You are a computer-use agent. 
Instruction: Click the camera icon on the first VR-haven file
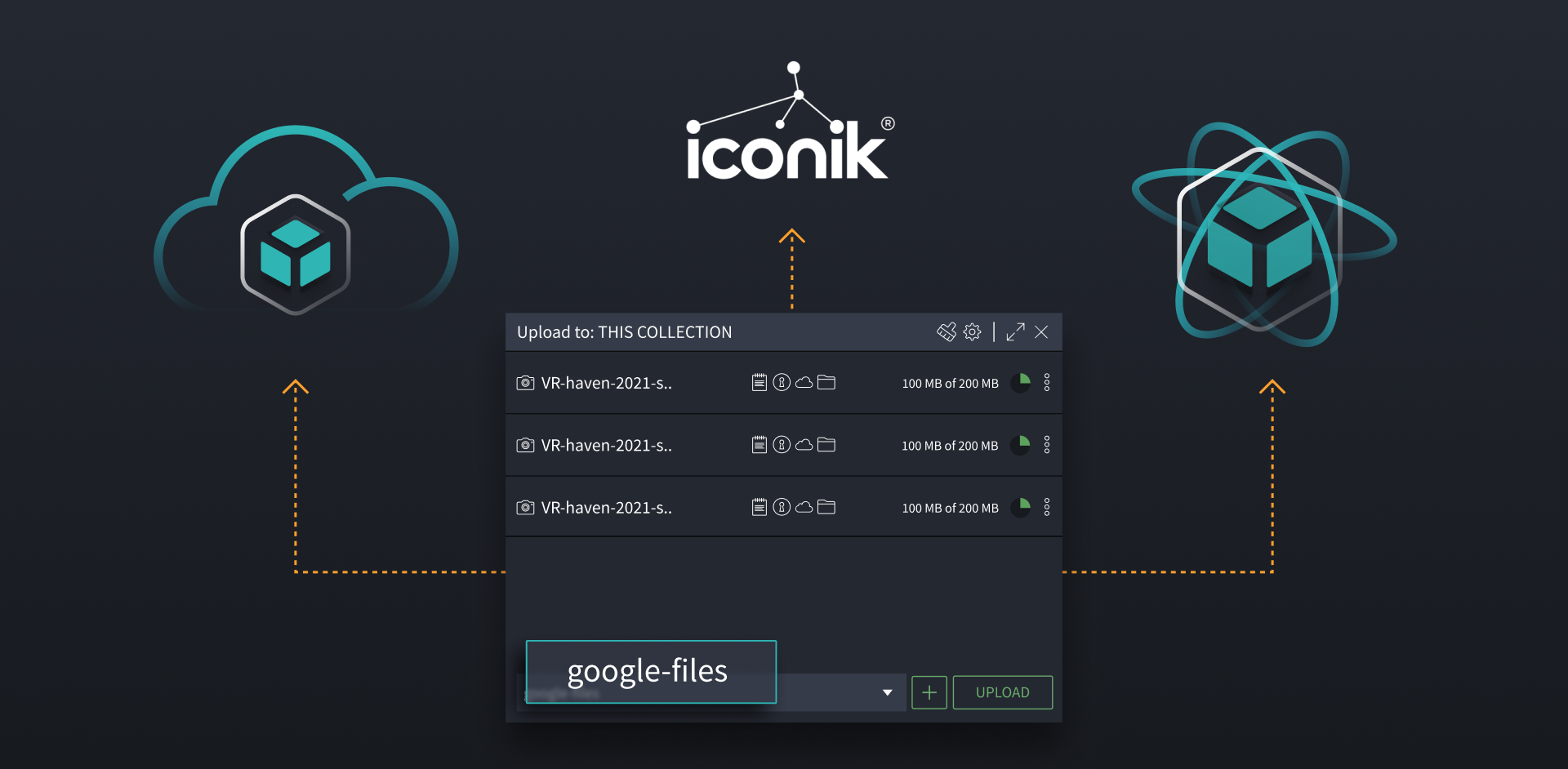pos(525,382)
